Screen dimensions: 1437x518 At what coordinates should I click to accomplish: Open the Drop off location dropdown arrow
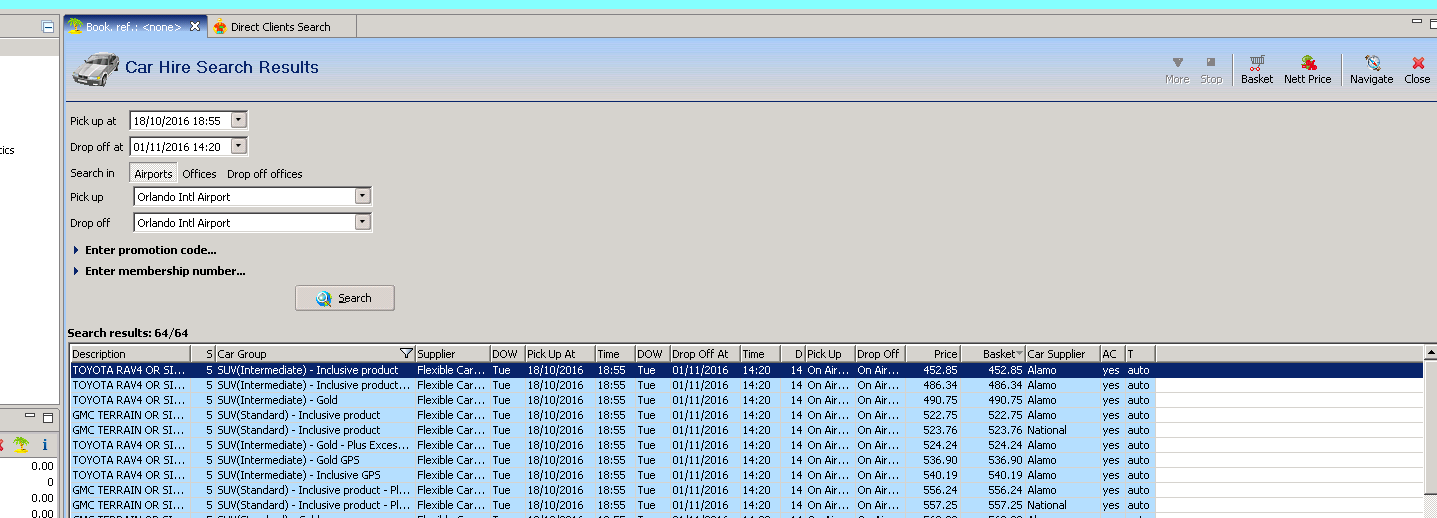point(363,223)
